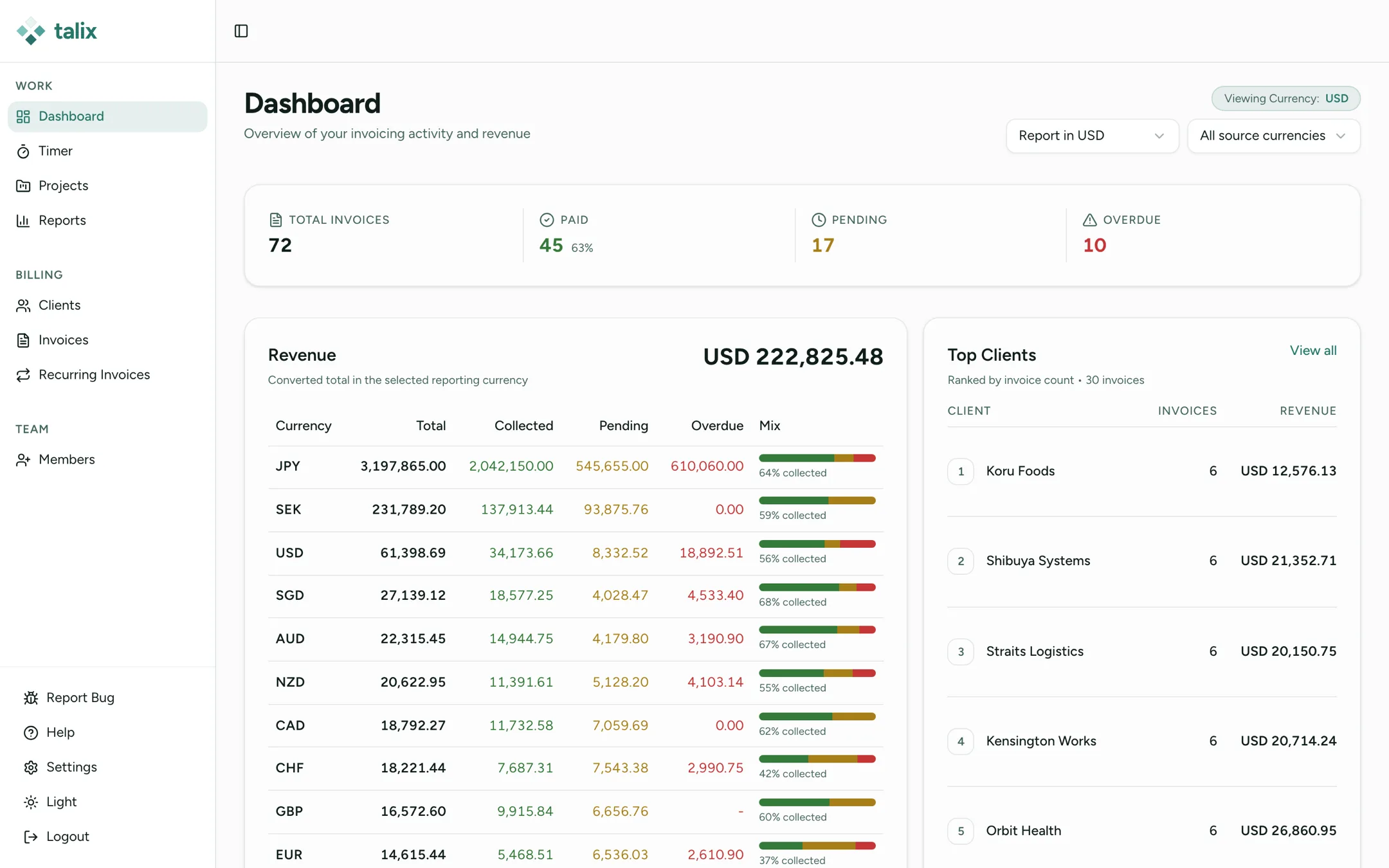This screenshot has height=868, width=1389.
Task: Click the All source currencies chevron
Action: click(1340, 136)
